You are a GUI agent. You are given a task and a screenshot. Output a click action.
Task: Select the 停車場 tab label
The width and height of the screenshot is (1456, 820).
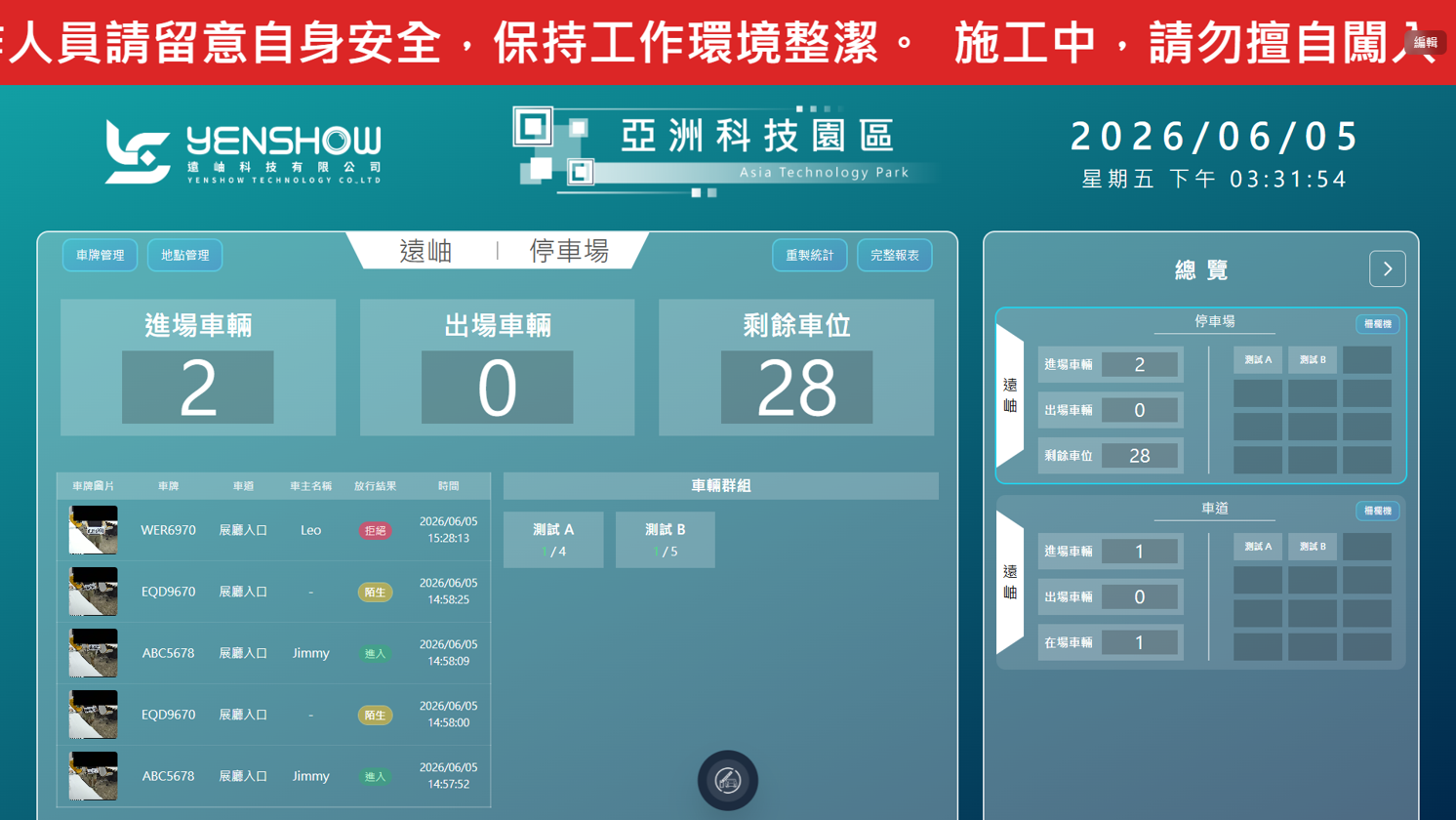point(570,251)
